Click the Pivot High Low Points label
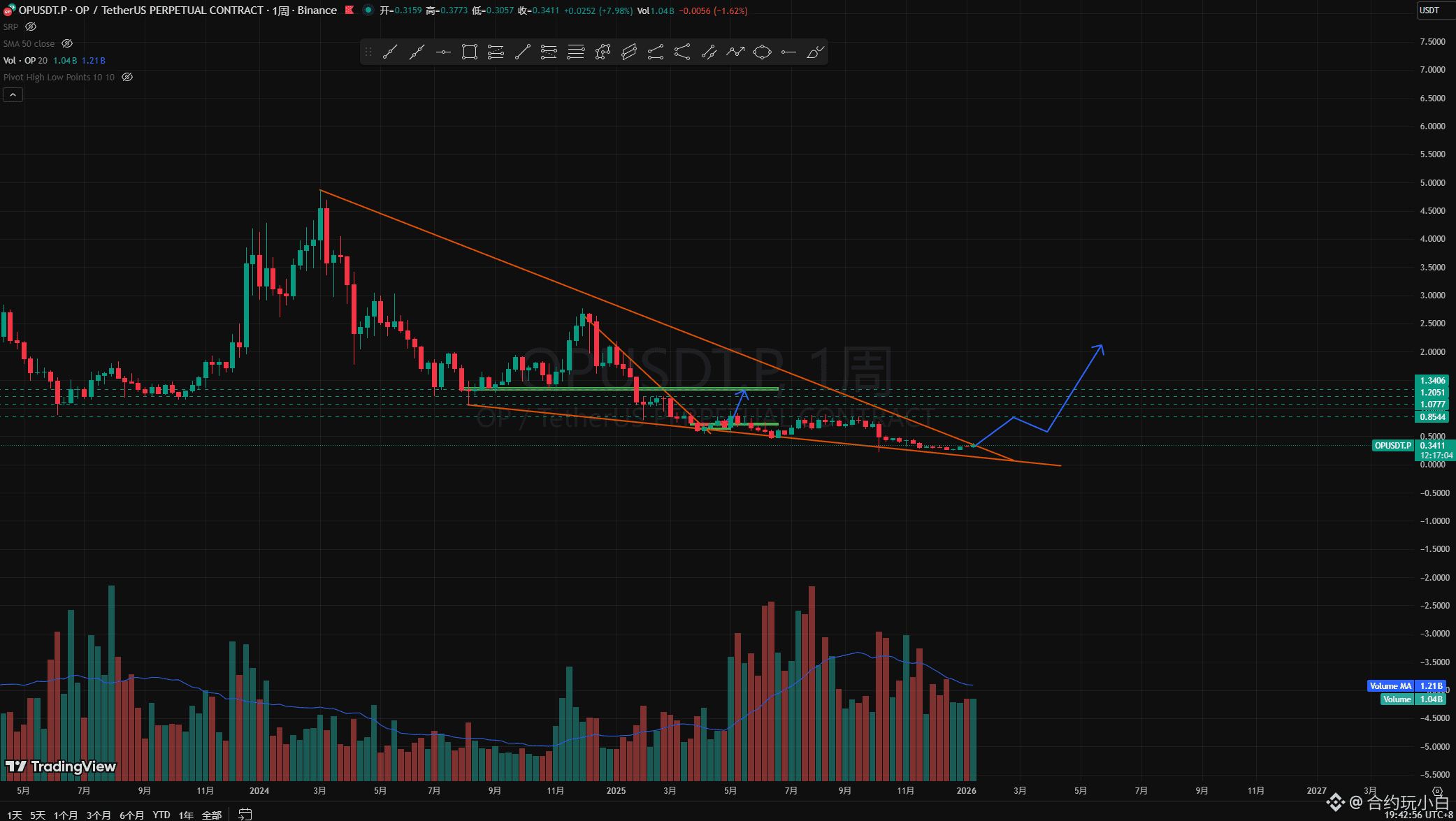Viewport: 1456px width, 821px height. pyautogui.click(x=59, y=77)
